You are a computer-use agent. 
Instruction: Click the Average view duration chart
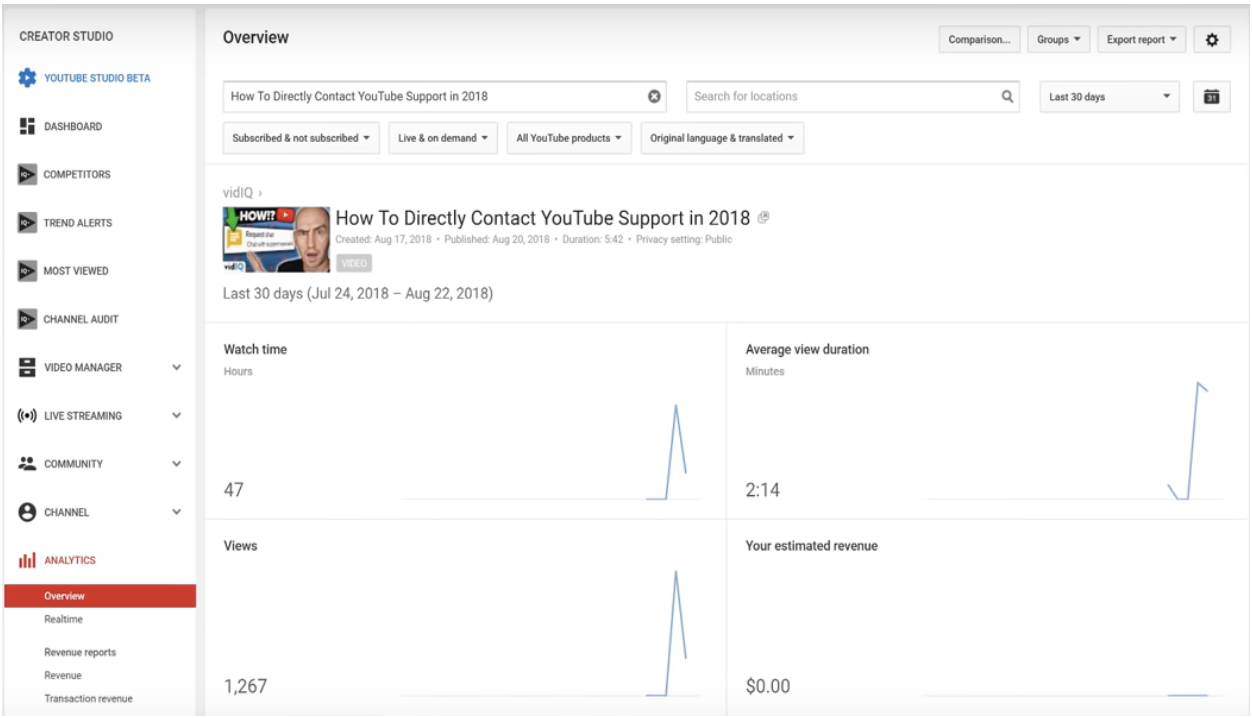click(x=1073, y=440)
